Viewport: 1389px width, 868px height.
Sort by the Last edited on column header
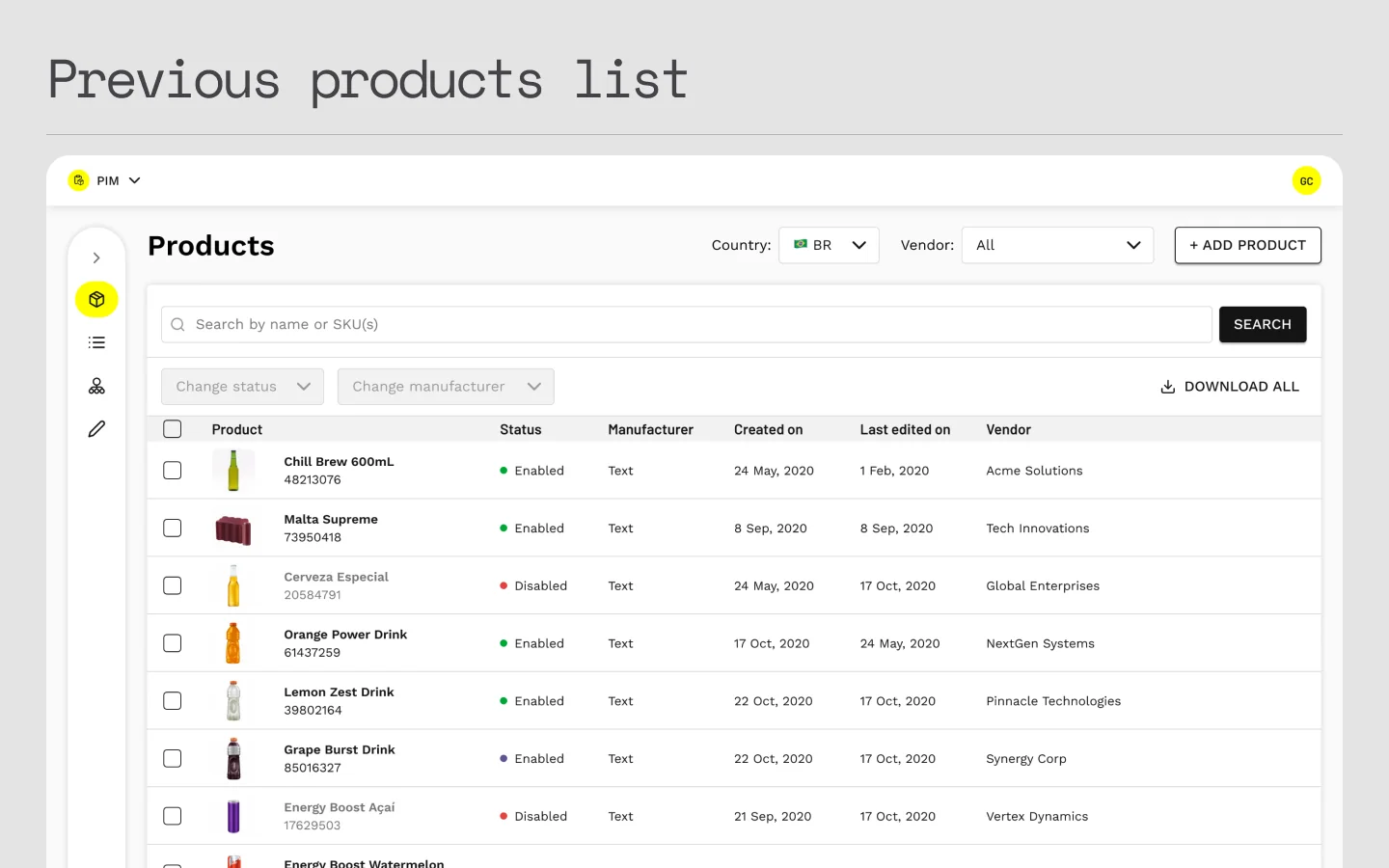(905, 430)
